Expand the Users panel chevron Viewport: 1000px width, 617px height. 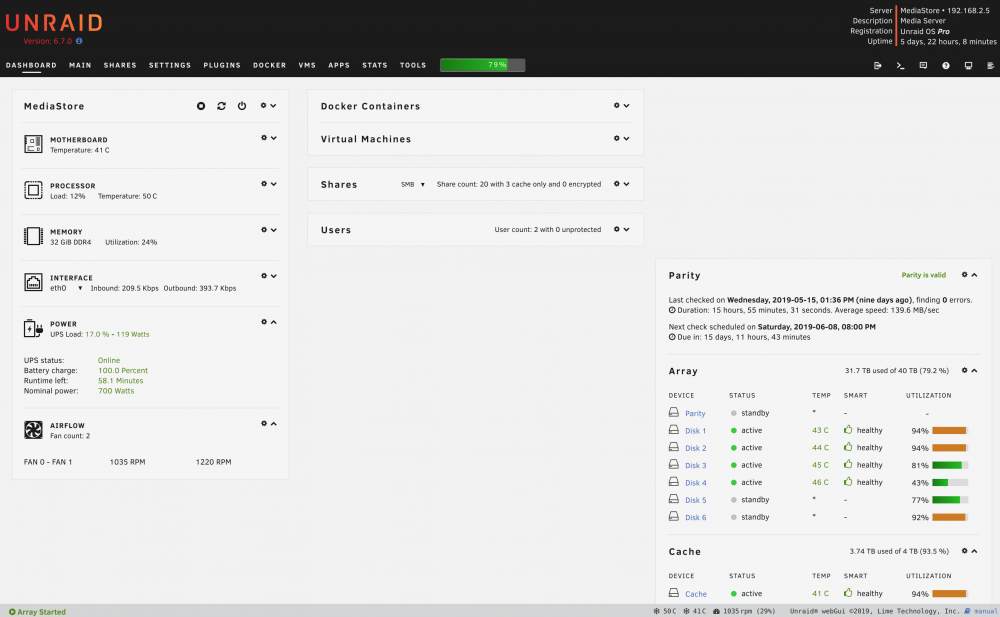pos(627,229)
